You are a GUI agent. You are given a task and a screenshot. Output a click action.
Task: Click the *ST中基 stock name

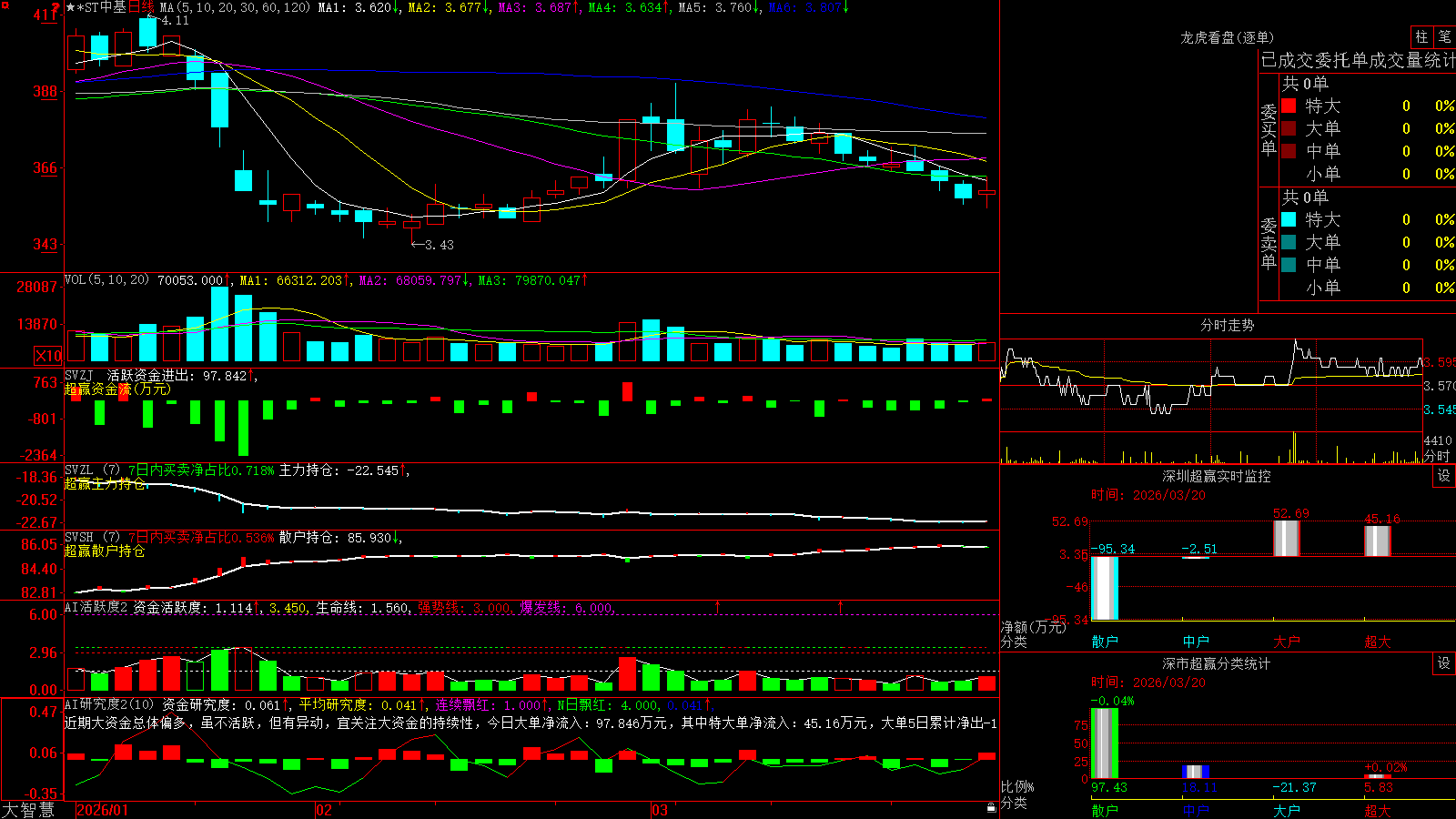coord(102,7)
